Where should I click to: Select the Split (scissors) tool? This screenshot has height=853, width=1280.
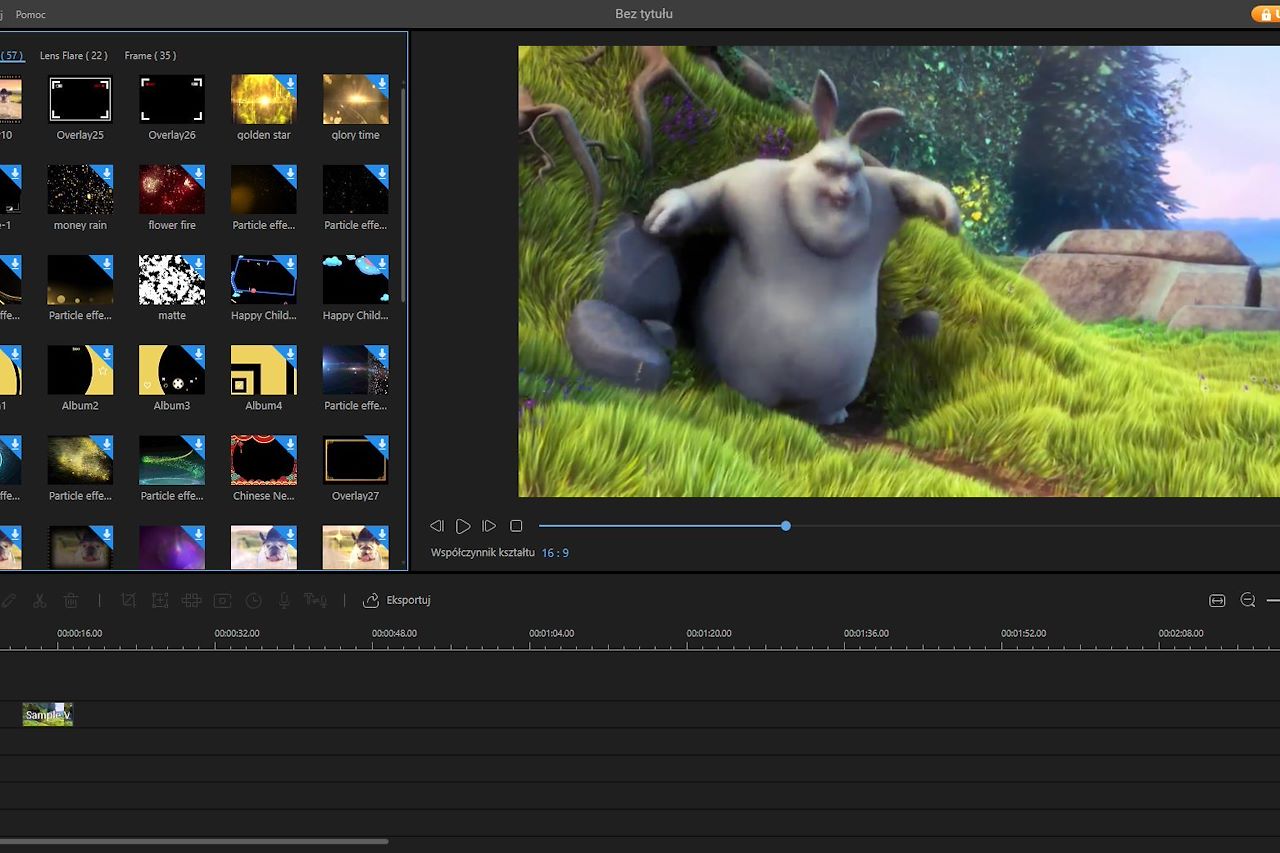coord(40,600)
